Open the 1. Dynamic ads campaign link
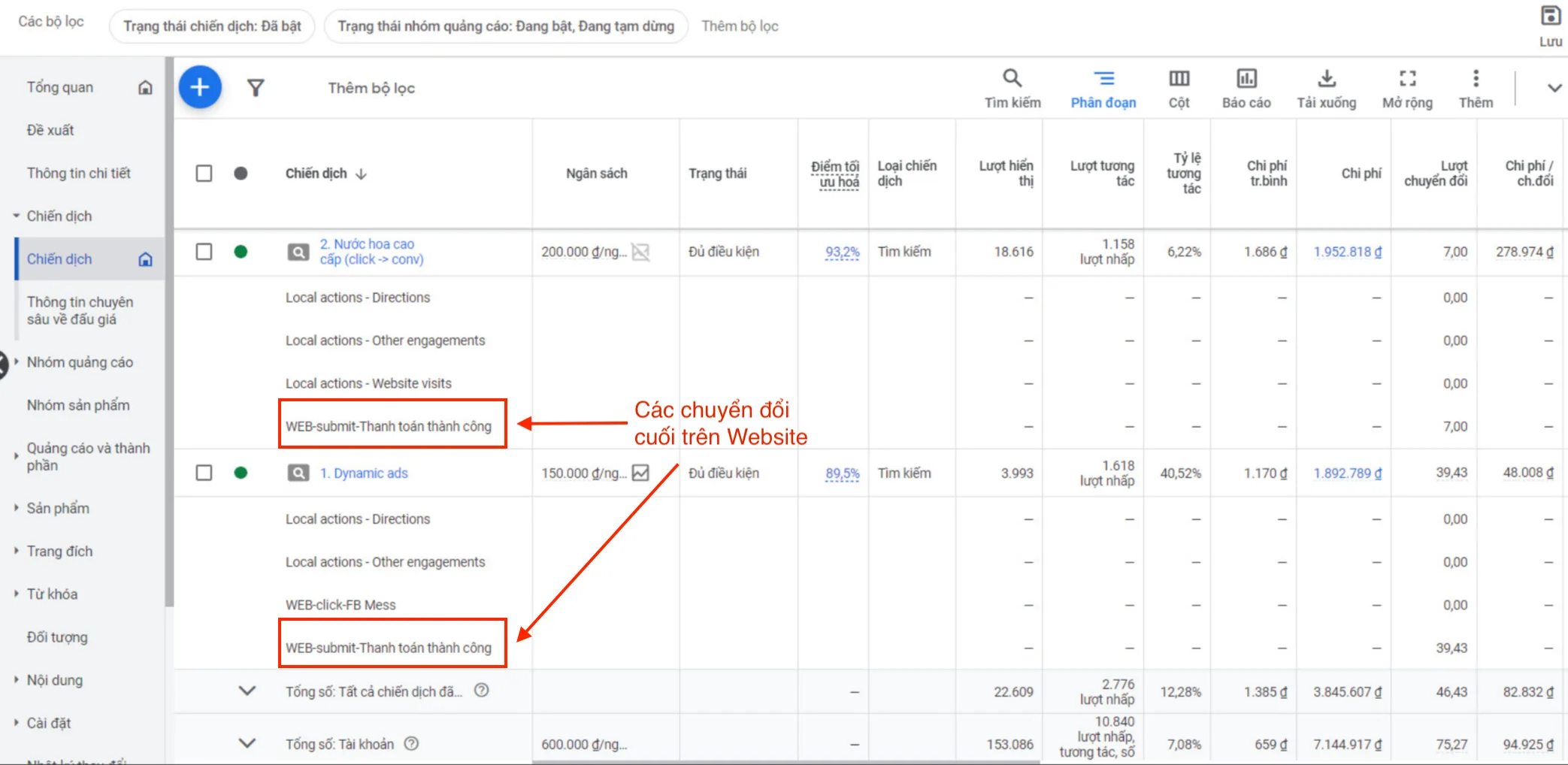The height and width of the screenshot is (765, 1568). coord(364,473)
